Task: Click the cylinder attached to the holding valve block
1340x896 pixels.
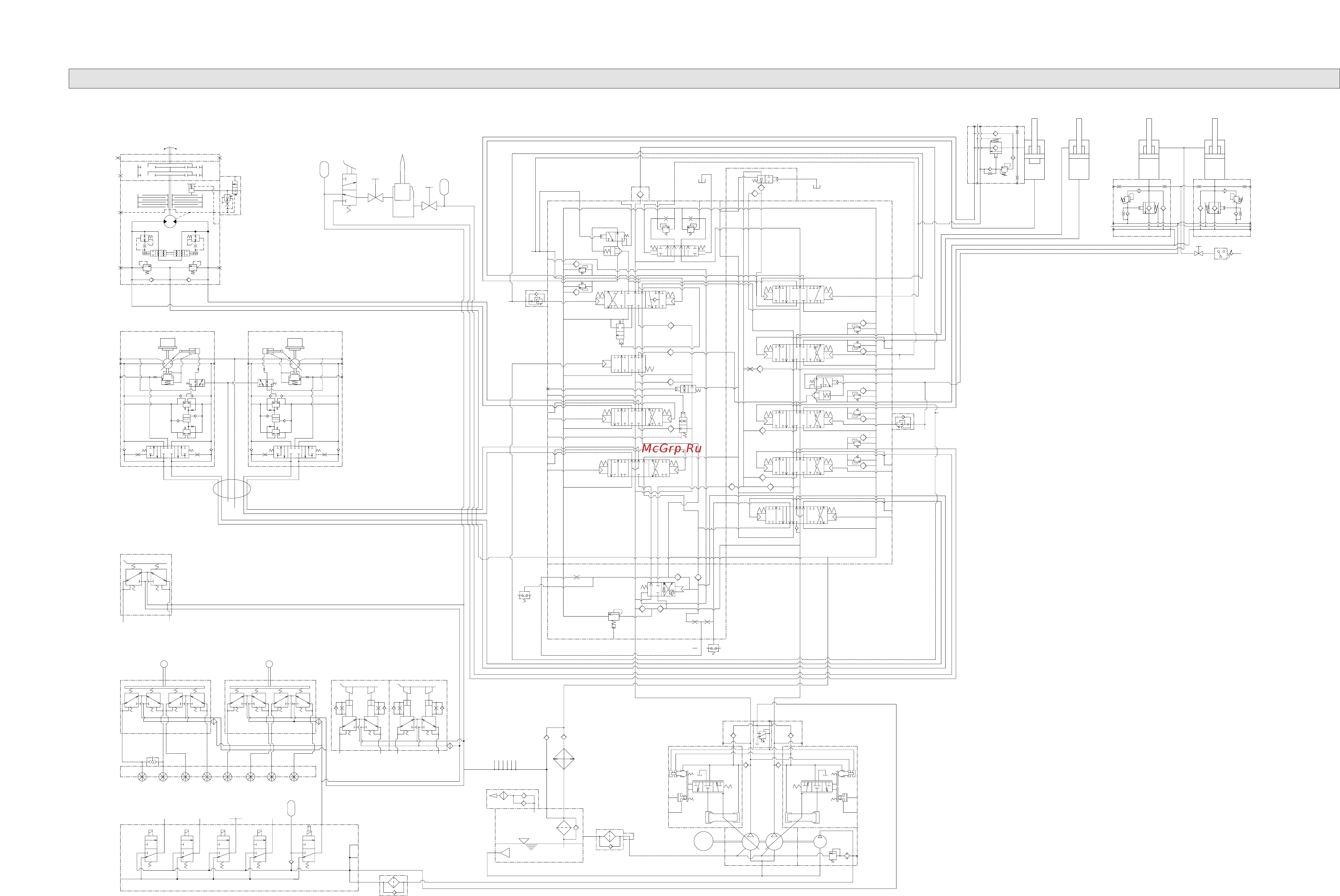Action: (x=1034, y=149)
